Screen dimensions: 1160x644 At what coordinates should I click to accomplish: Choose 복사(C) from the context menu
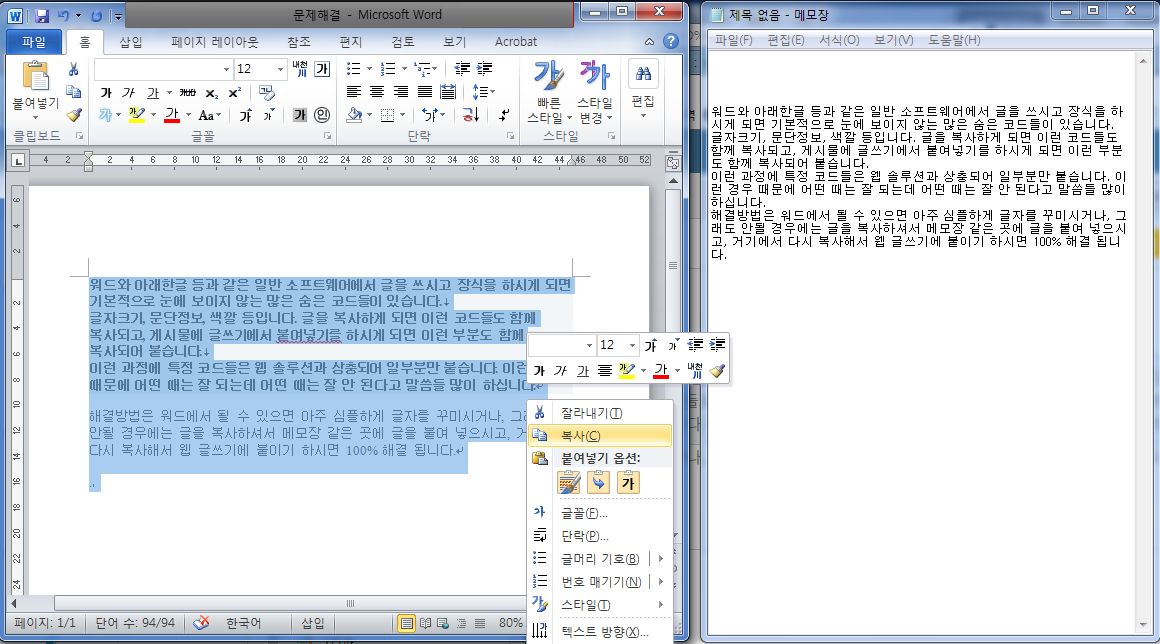580,435
